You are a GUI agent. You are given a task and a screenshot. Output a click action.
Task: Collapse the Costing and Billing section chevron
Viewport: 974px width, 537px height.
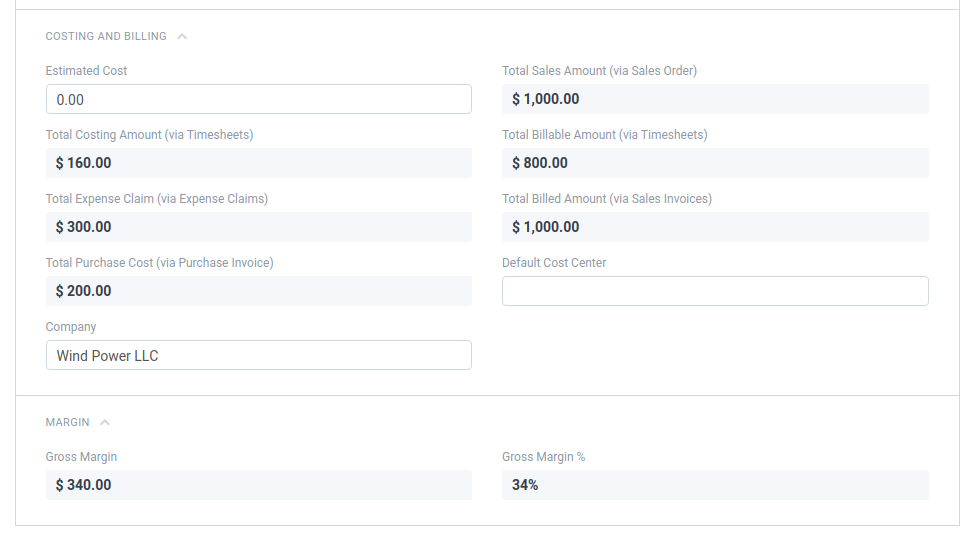coord(182,36)
